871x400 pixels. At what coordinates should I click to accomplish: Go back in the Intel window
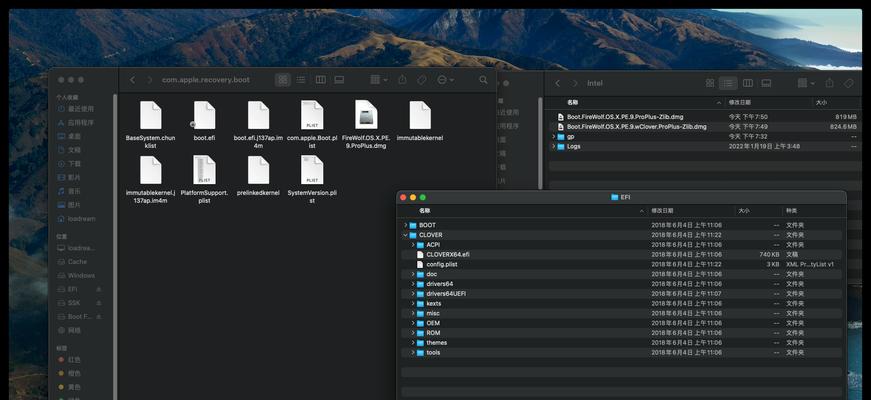pos(558,83)
